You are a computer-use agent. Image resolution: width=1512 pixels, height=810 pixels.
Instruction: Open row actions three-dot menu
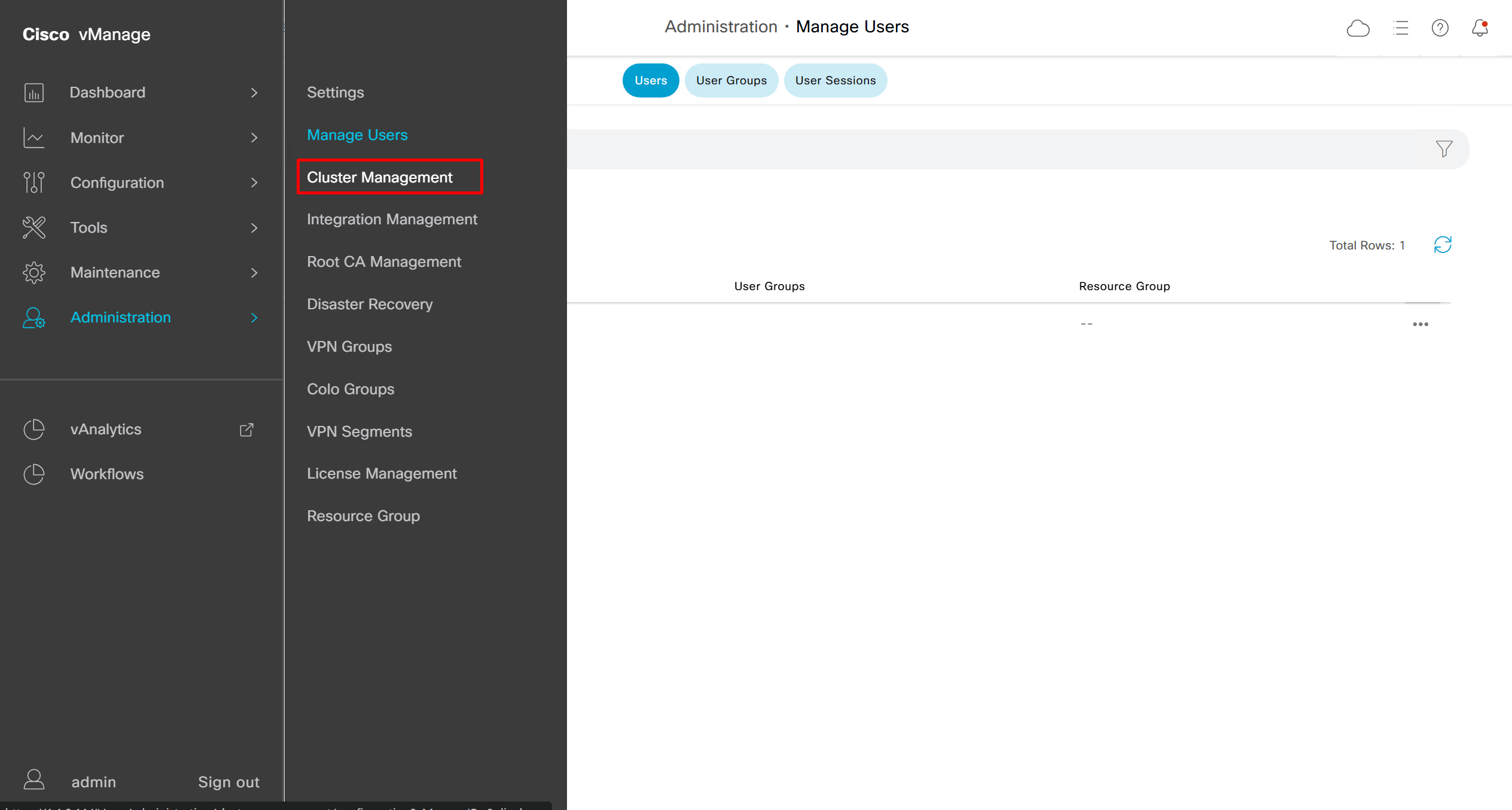1420,324
